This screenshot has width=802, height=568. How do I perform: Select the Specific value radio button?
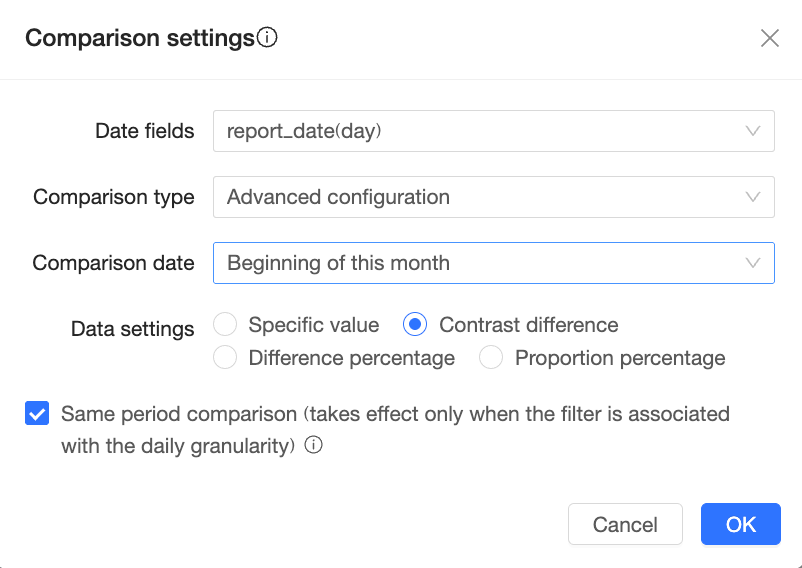point(225,325)
